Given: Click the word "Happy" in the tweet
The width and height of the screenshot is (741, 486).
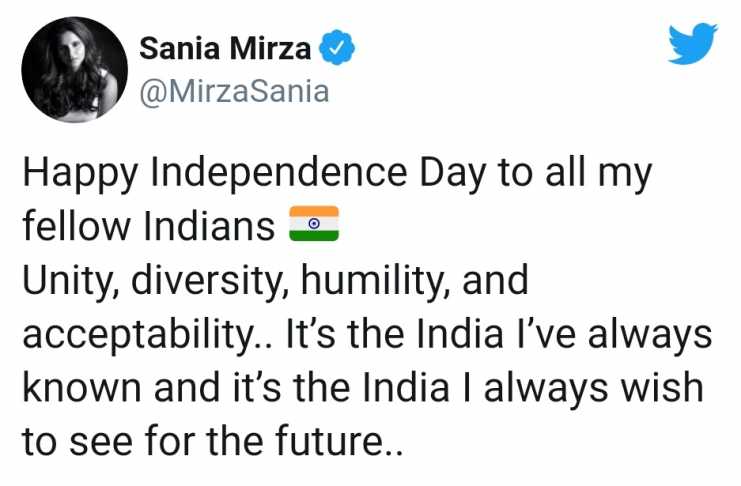Looking at the screenshot, I should tap(80, 175).
